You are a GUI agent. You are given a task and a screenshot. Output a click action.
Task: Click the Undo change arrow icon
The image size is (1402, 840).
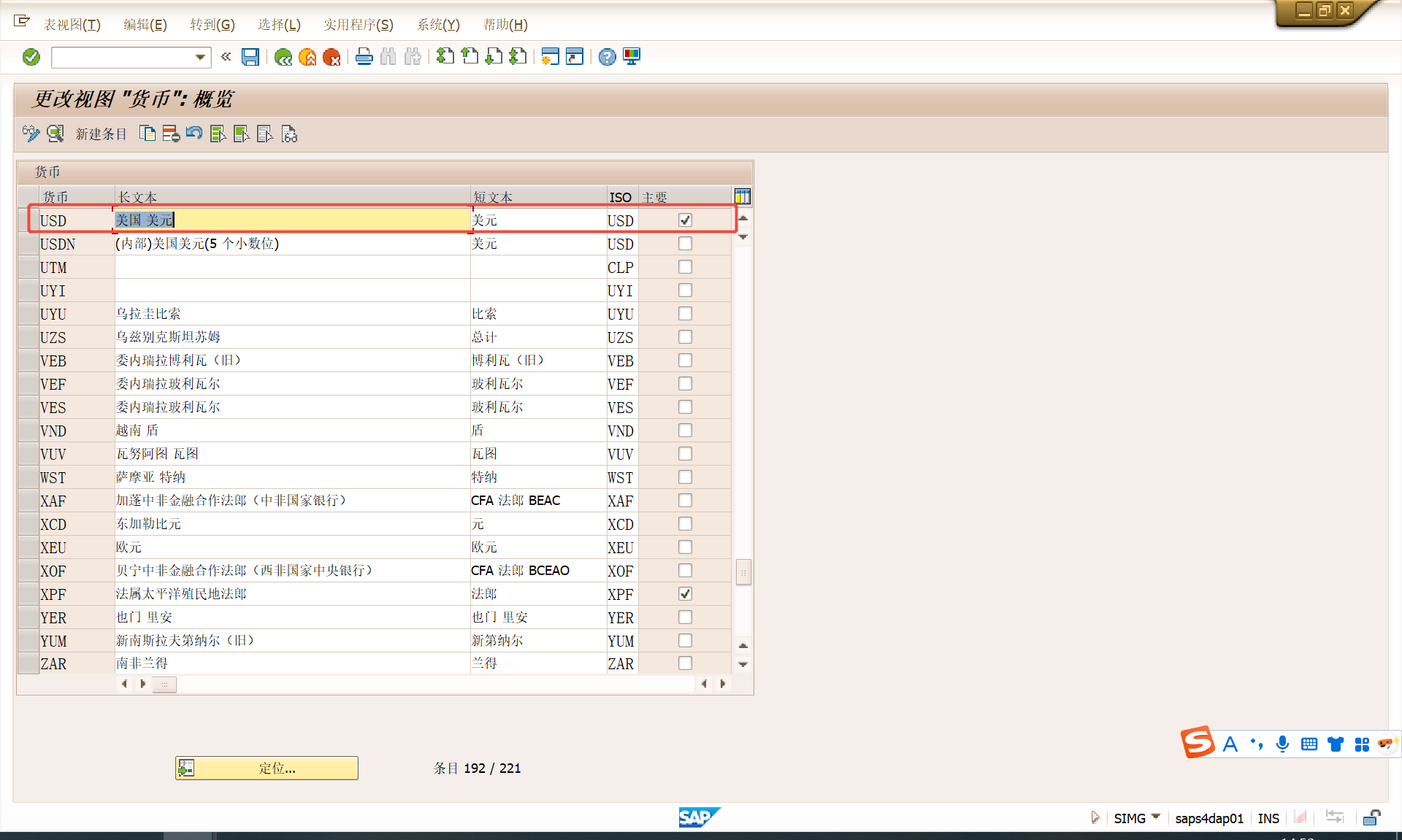[x=194, y=134]
